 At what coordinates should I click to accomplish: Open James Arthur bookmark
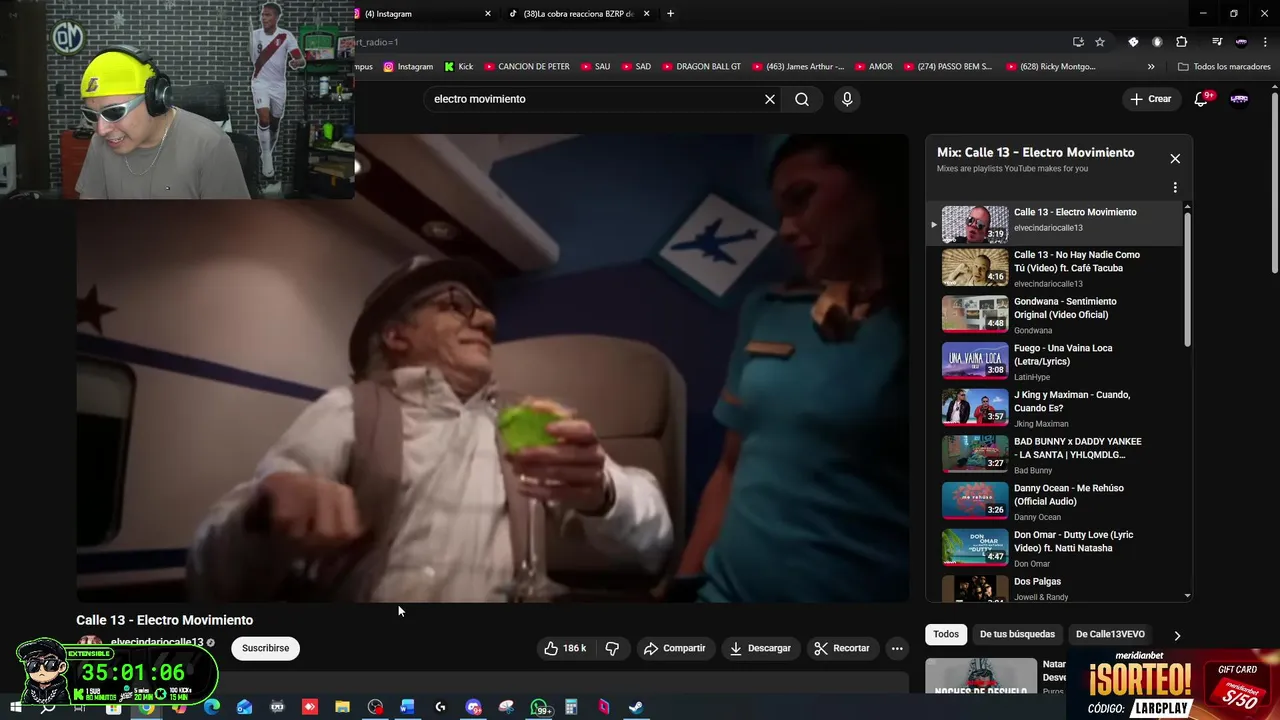coord(797,67)
